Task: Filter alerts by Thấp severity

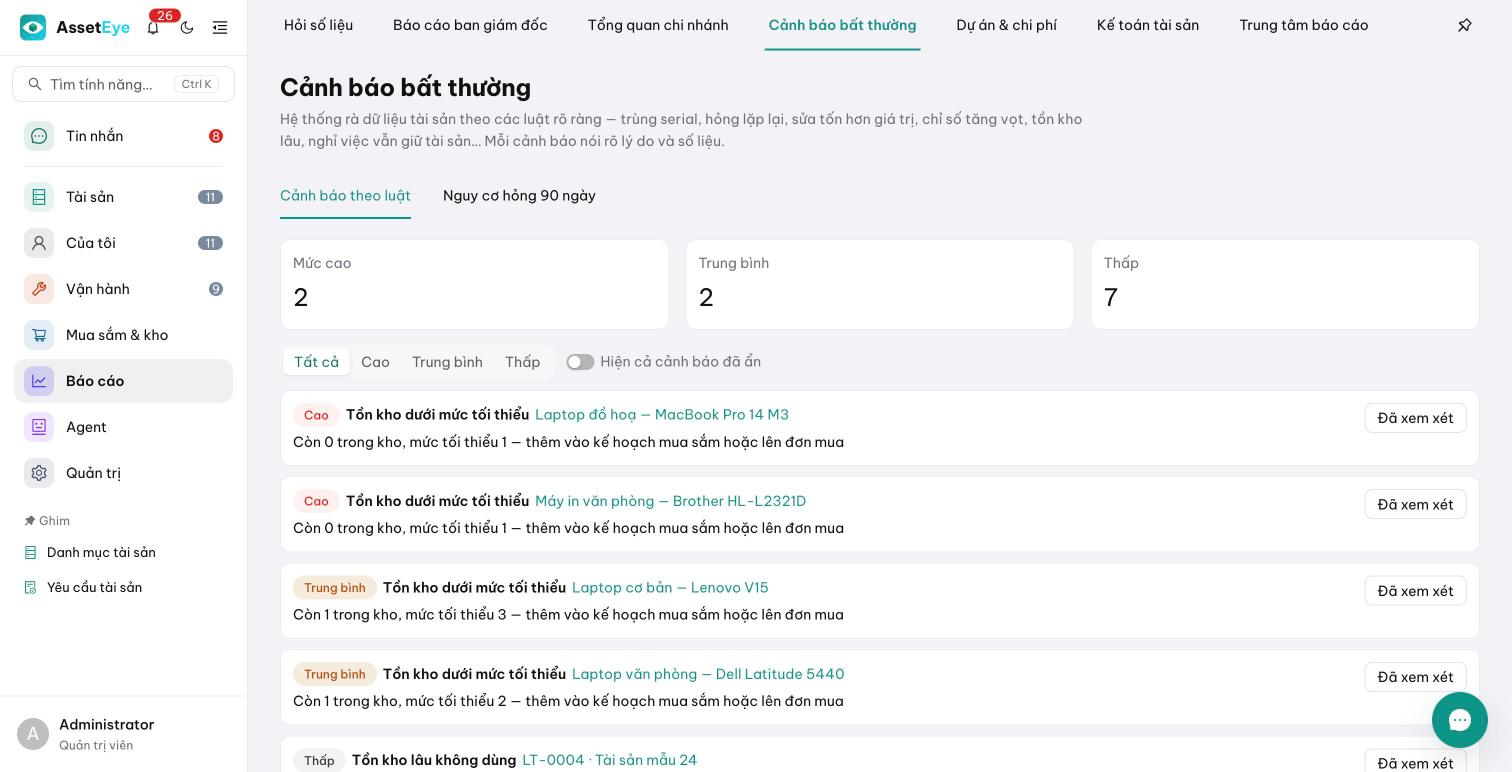Action: (x=522, y=362)
